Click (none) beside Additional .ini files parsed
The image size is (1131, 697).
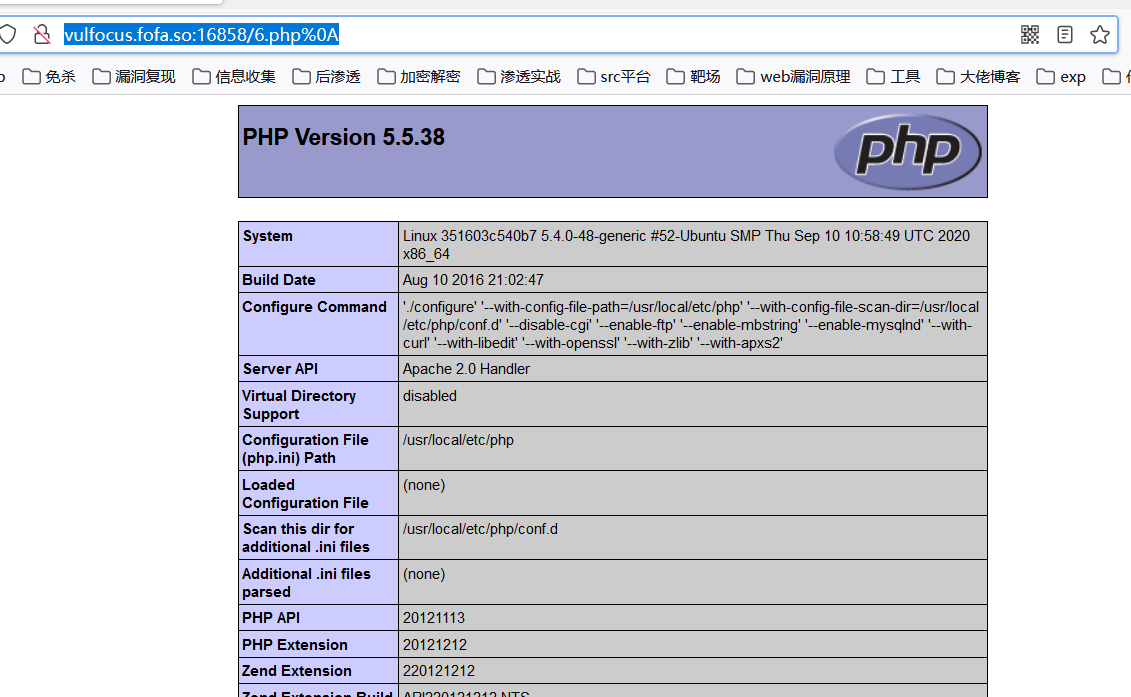coord(424,574)
